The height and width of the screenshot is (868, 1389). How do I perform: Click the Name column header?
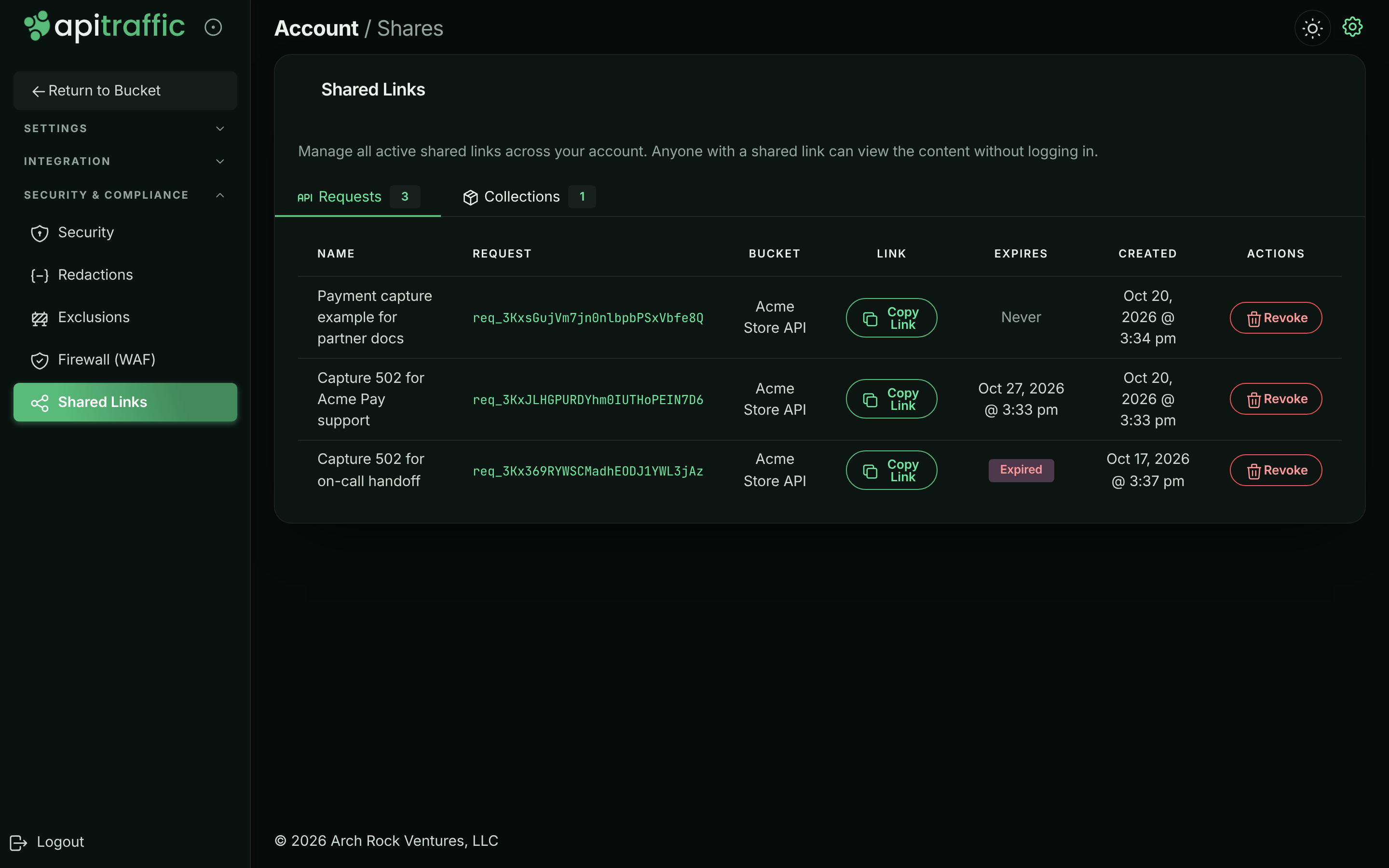coord(336,254)
